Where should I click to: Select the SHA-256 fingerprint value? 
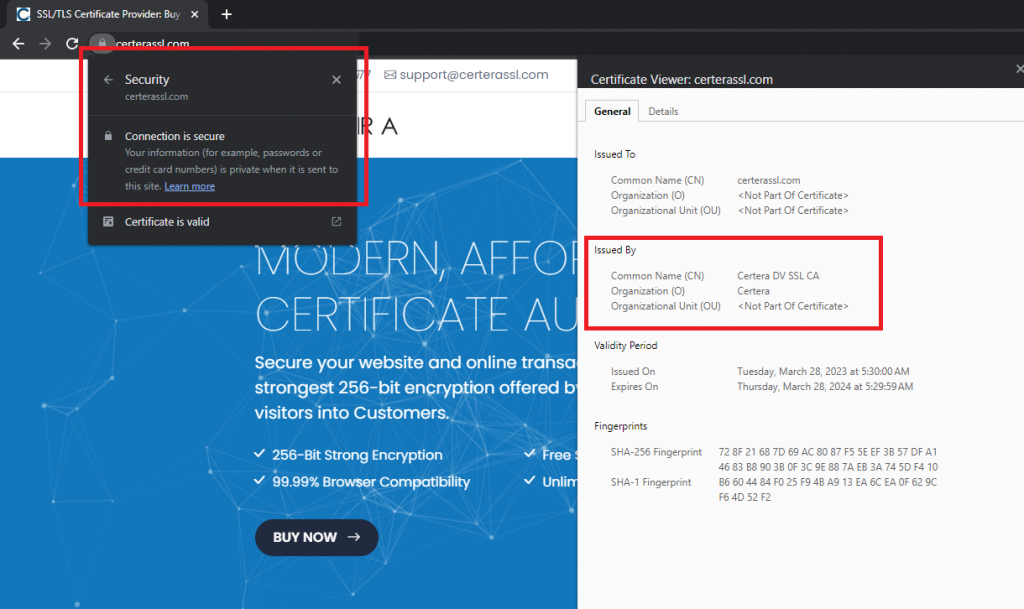(828, 460)
